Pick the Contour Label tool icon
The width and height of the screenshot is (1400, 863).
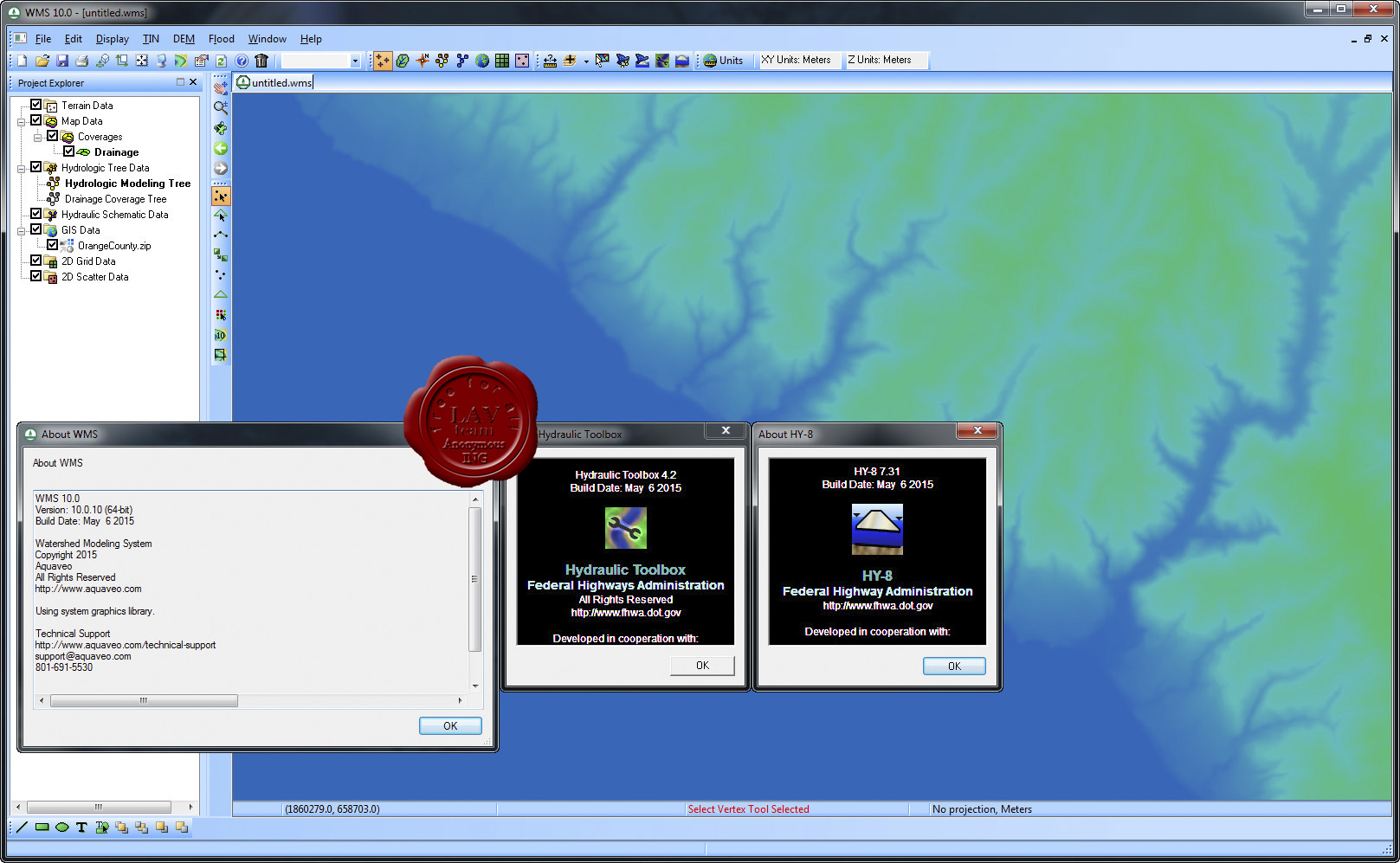pyautogui.click(x=221, y=335)
